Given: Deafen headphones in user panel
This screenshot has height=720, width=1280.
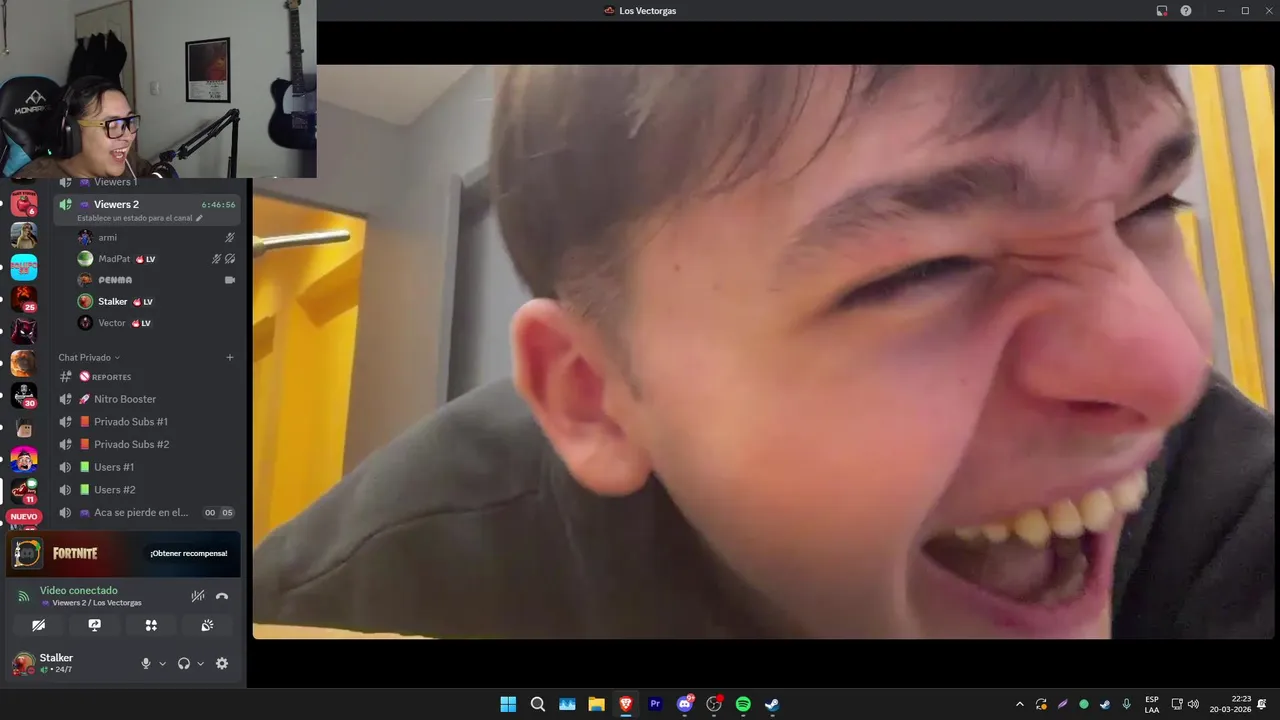Looking at the screenshot, I should click(184, 663).
